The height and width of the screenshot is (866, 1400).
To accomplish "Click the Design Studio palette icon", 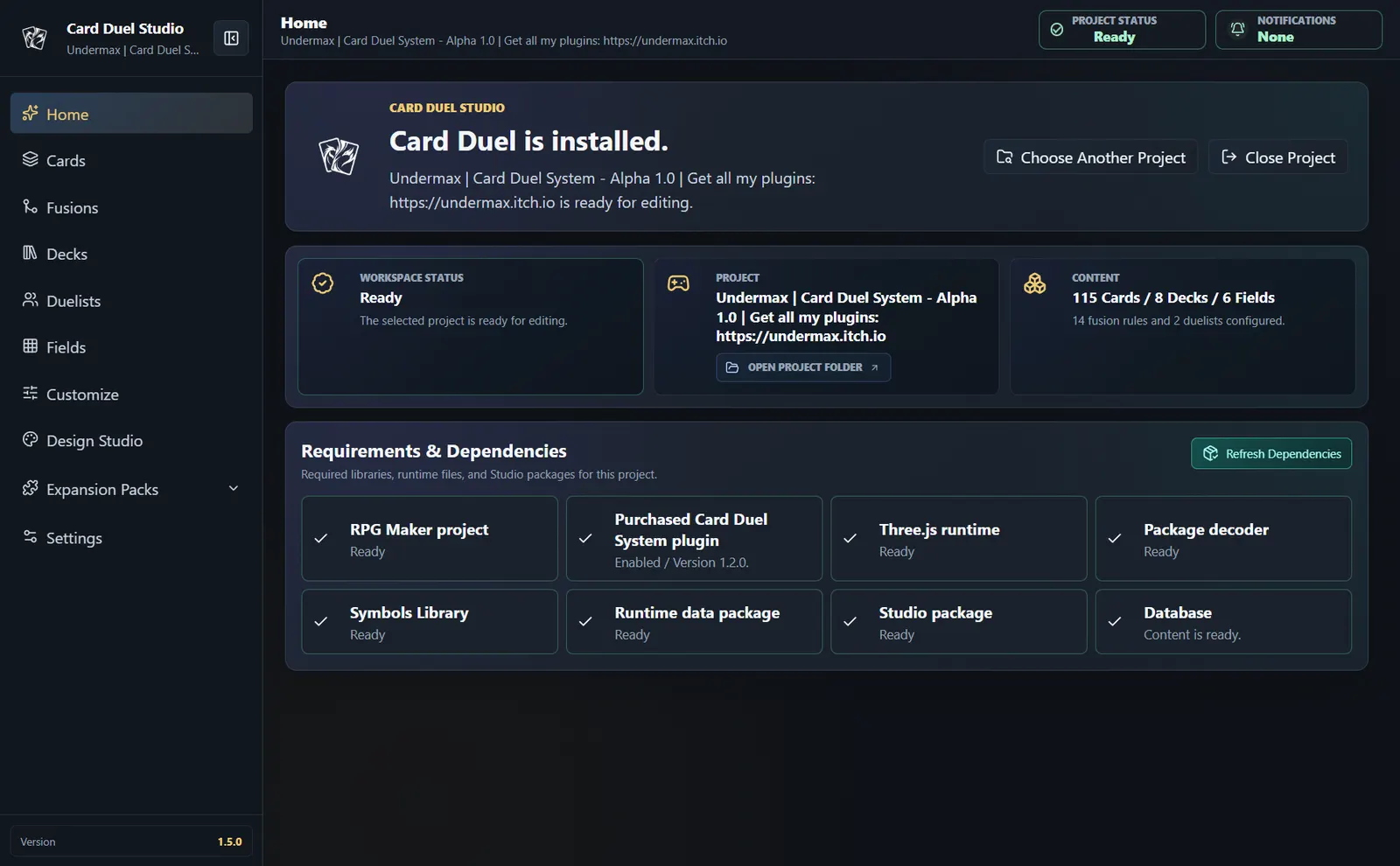I will [x=30, y=440].
